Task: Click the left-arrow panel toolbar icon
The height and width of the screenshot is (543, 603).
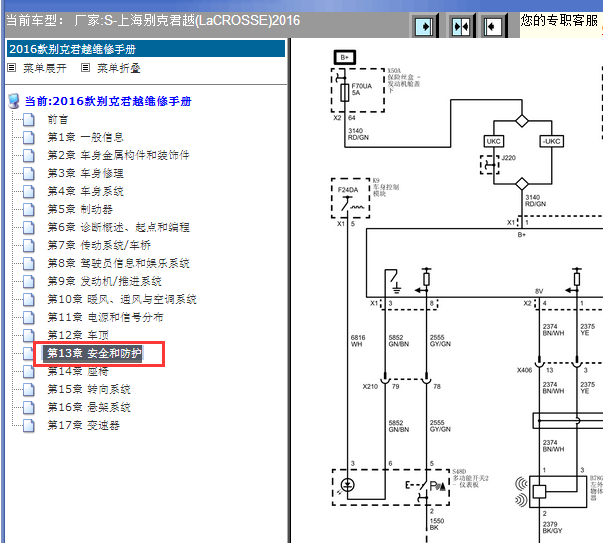Action: pos(493,27)
